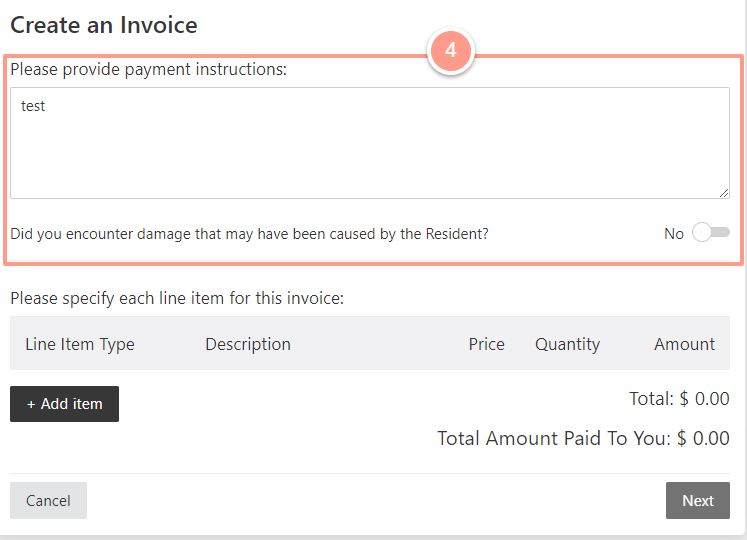Cancel the invoice creation
747x540 pixels.
48,500
